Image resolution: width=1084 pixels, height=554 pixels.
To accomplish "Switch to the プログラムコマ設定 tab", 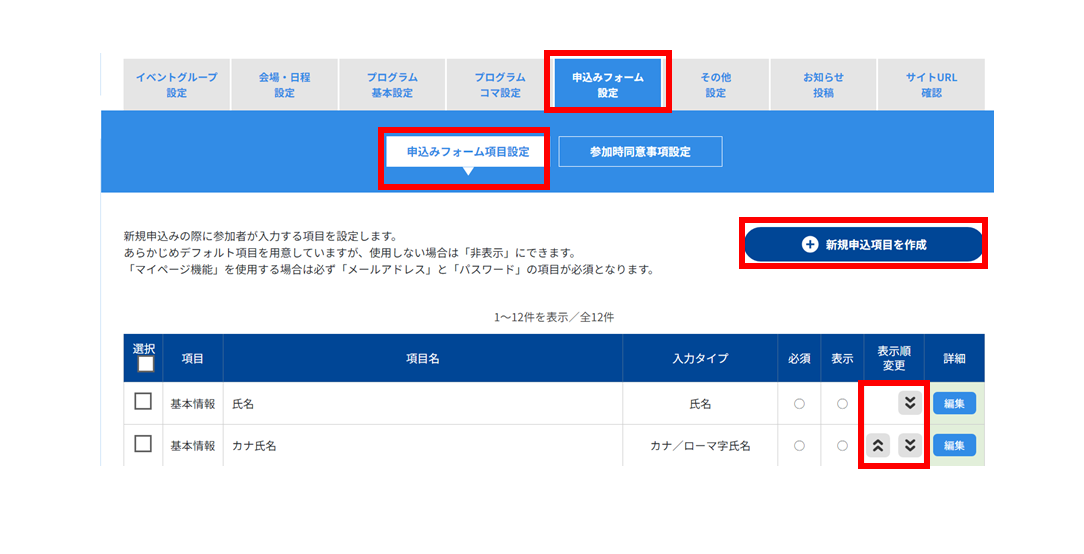I will coord(500,84).
